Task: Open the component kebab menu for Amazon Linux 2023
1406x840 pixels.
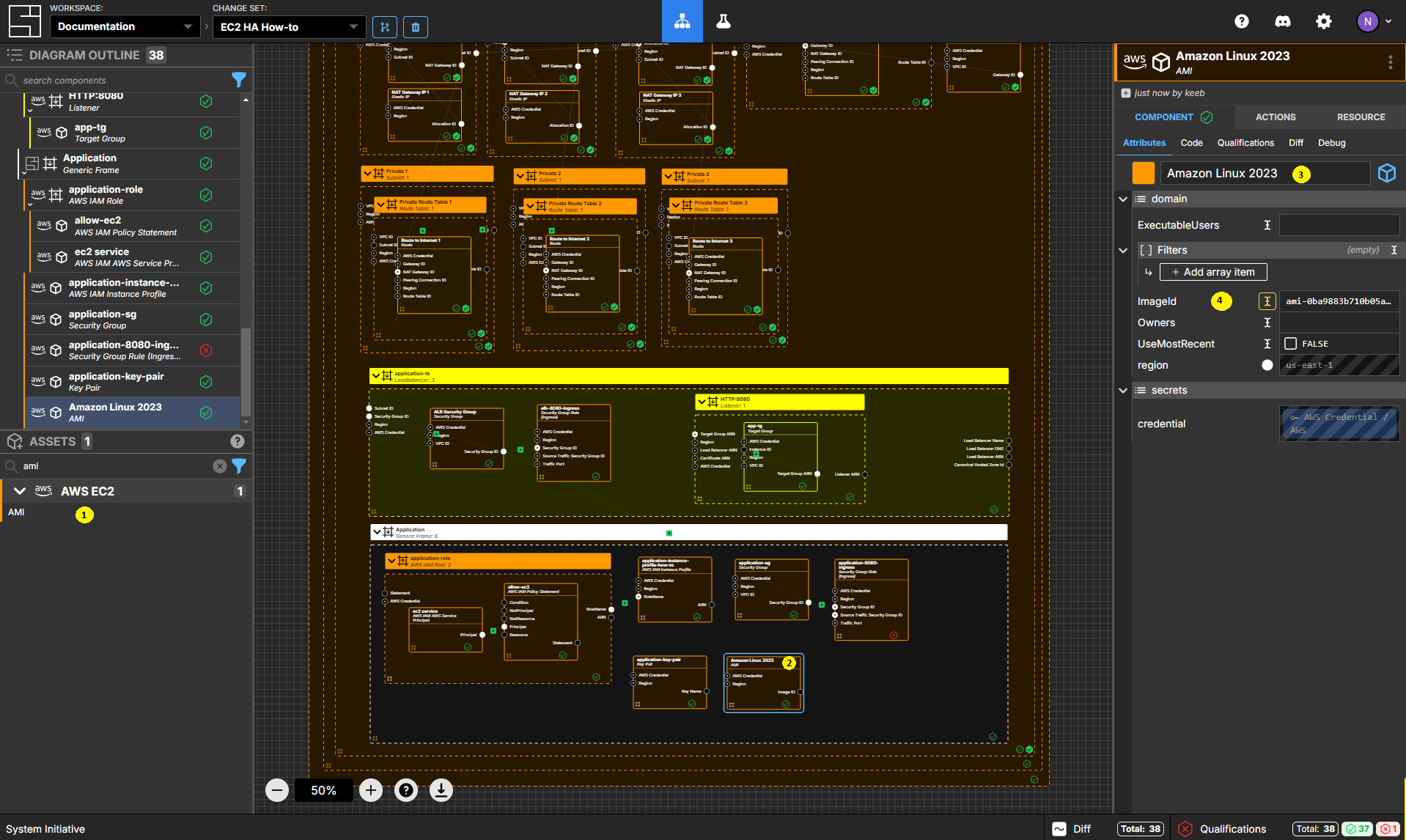Action: pyautogui.click(x=1390, y=62)
